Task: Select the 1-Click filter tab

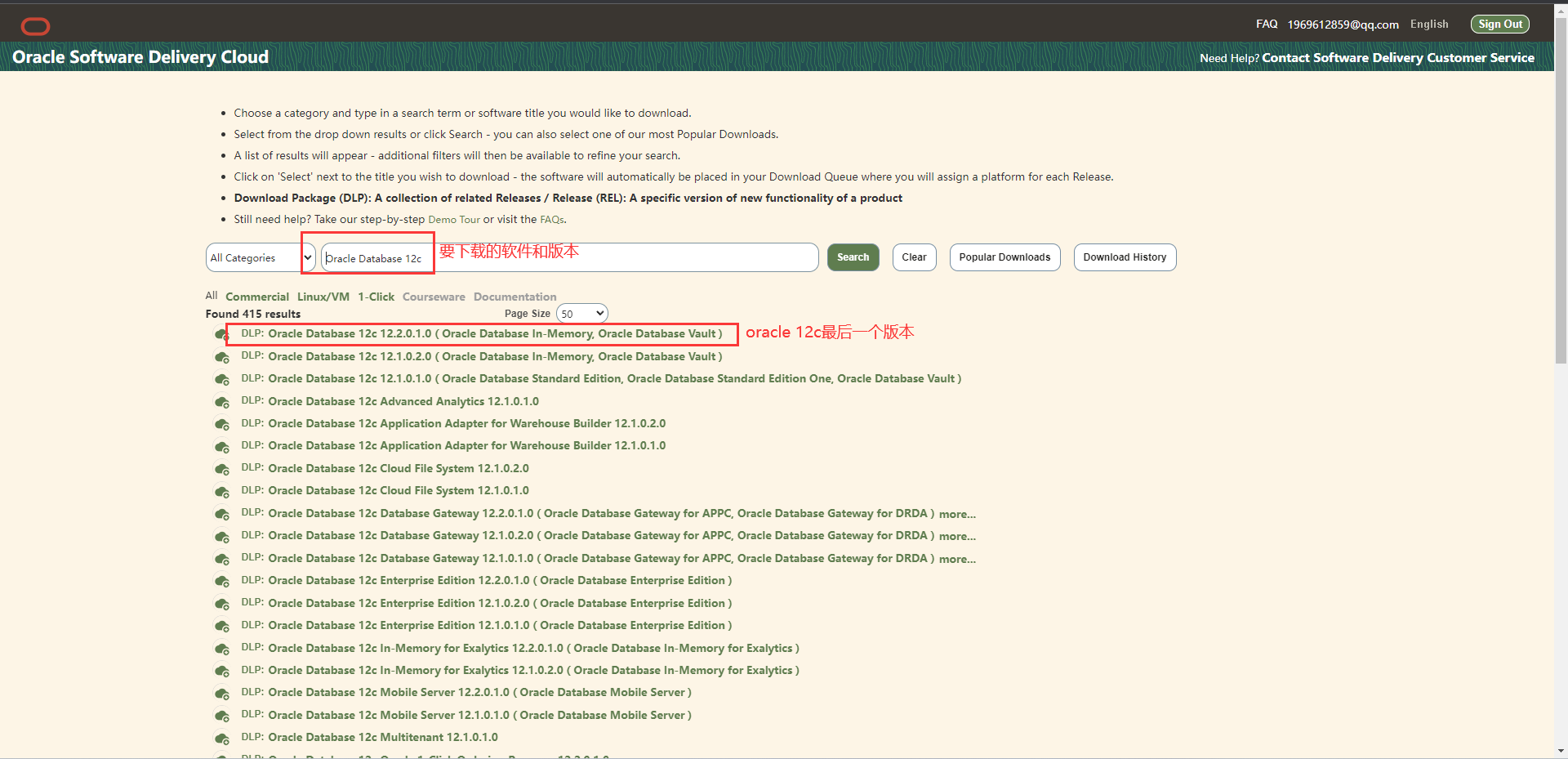Action: 376,297
